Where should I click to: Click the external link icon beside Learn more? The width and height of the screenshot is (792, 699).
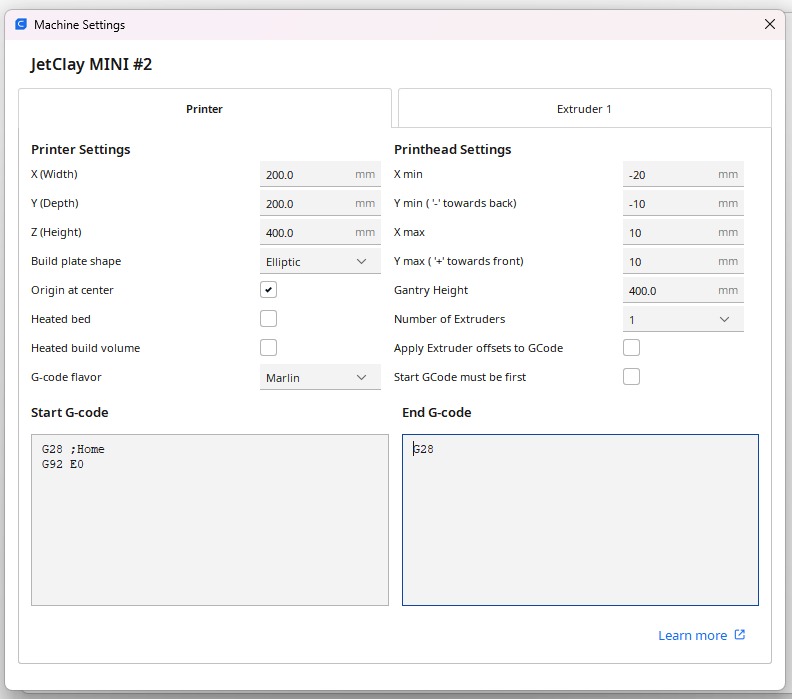point(740,635)
